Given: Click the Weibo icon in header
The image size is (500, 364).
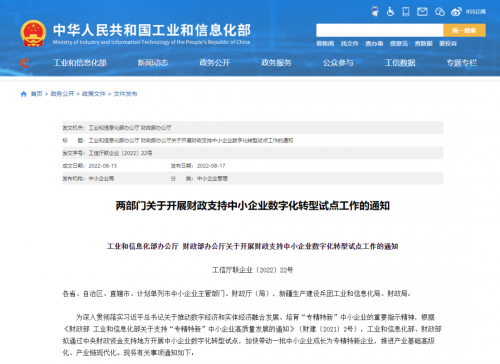Looking at the screenshot, I should pyautogui.click(x=456, y=12).
